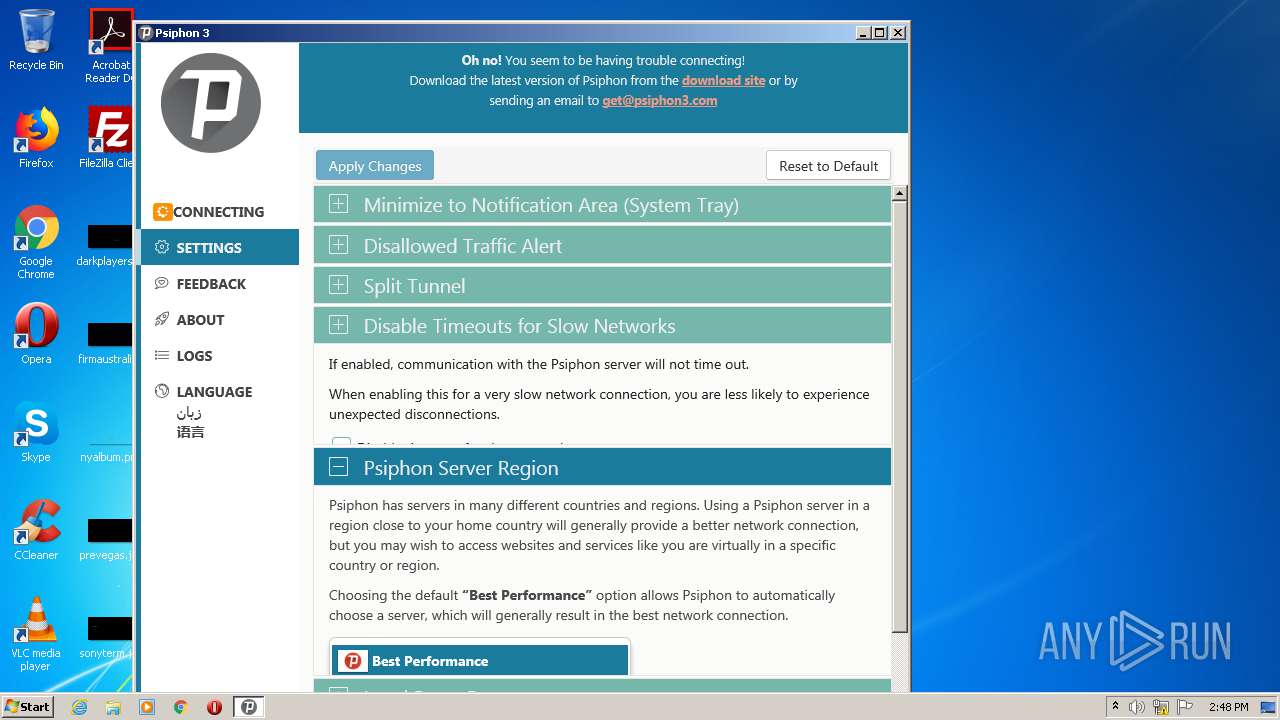
Task: Open Skype desktop shortcut
Action: click(36, 432)
